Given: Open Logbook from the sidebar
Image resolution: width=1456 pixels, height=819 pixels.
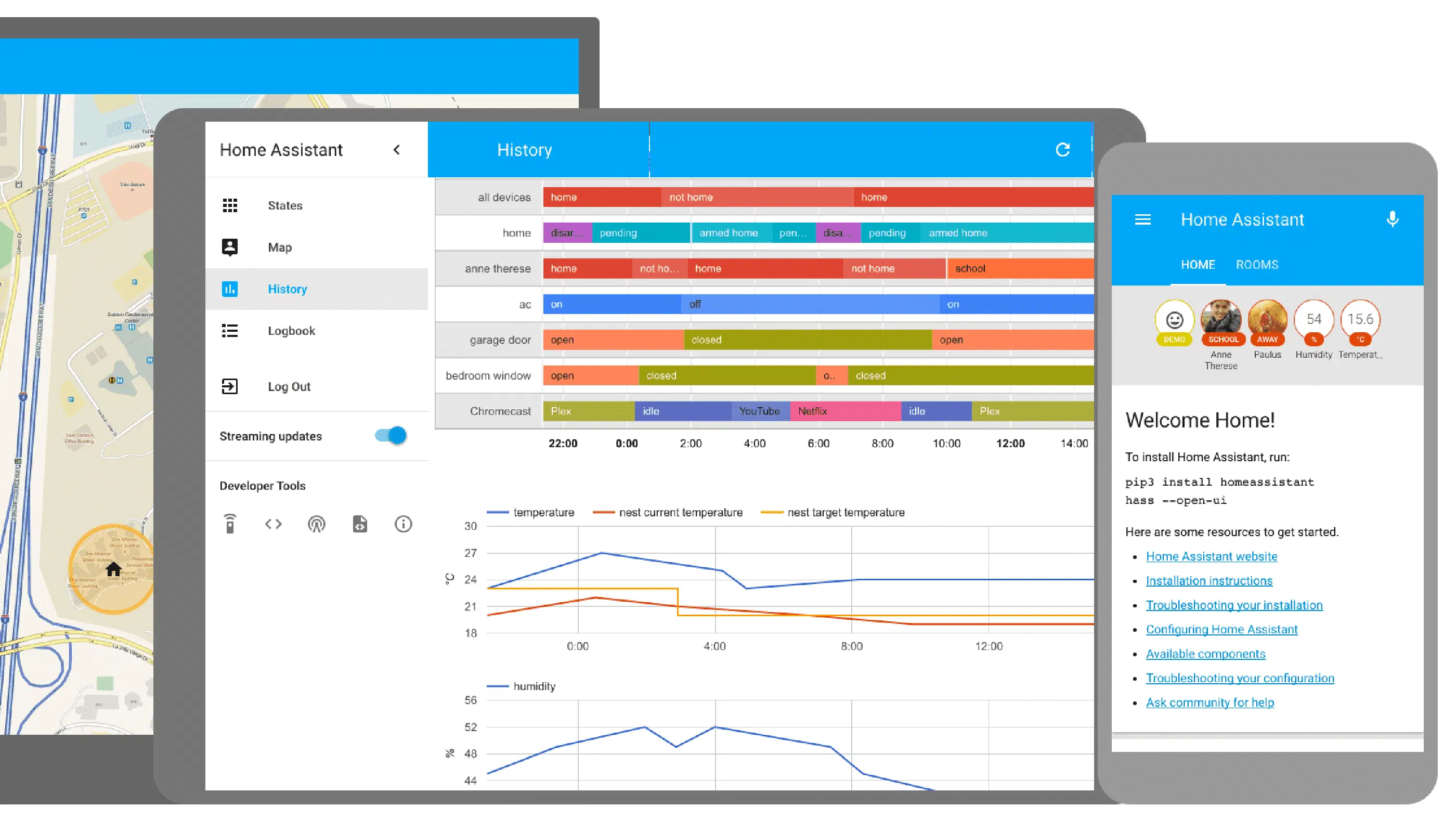Looking at the screenshot, I should 291,331.
